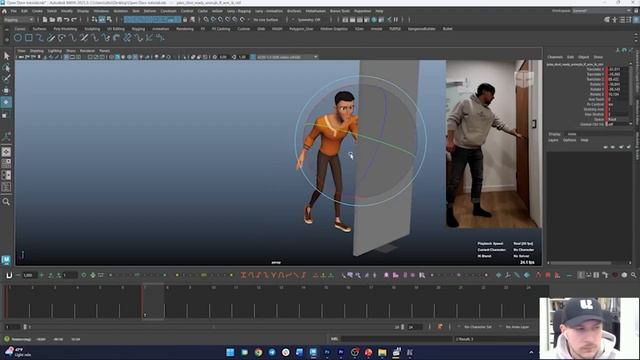Click the search icon at animBot toolbar end
Viewport: 640px width, 360px height.
click(x=633, y=276)
